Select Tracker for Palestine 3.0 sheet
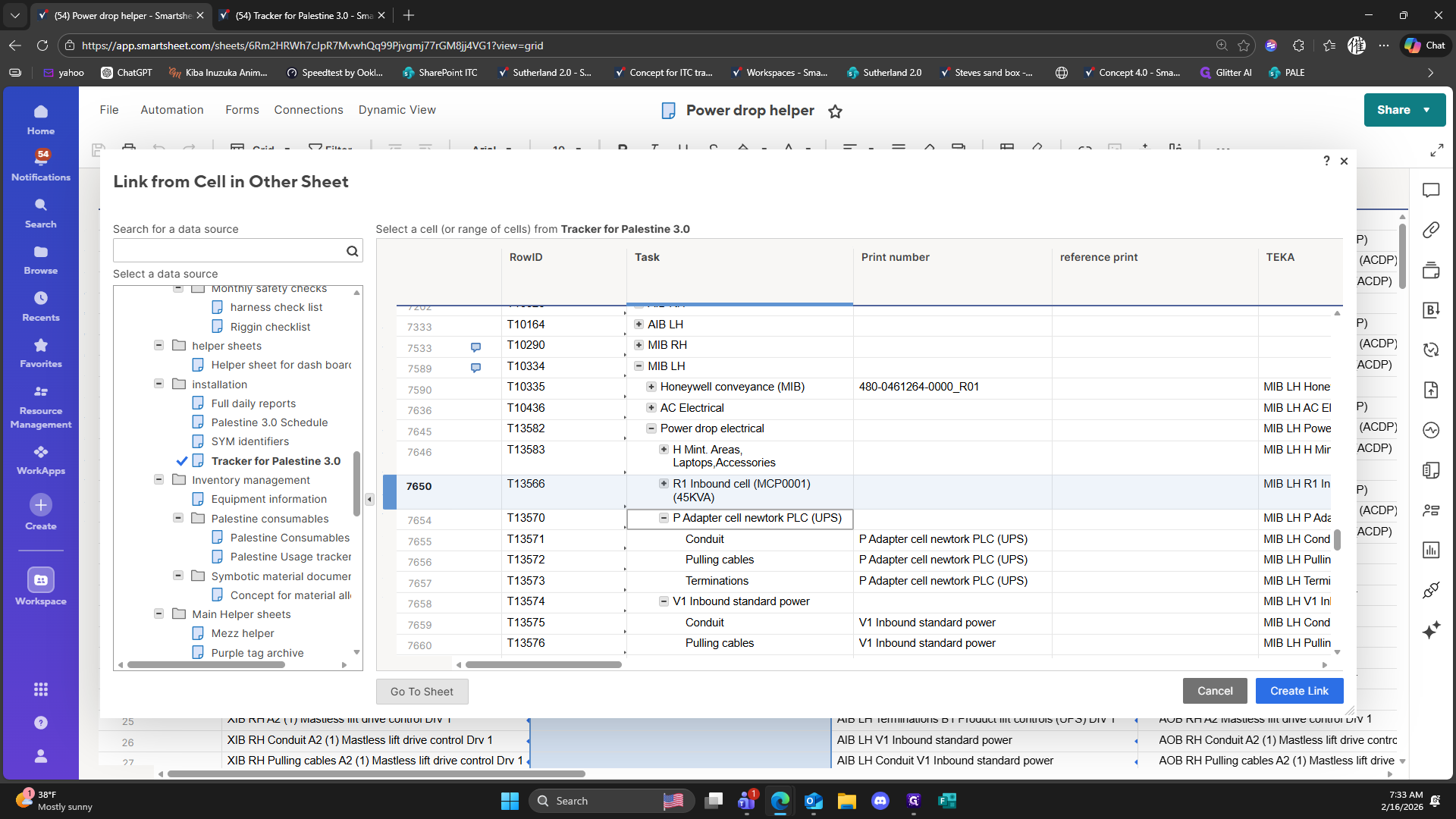1456x819 pixels. (x=275, y=461)
